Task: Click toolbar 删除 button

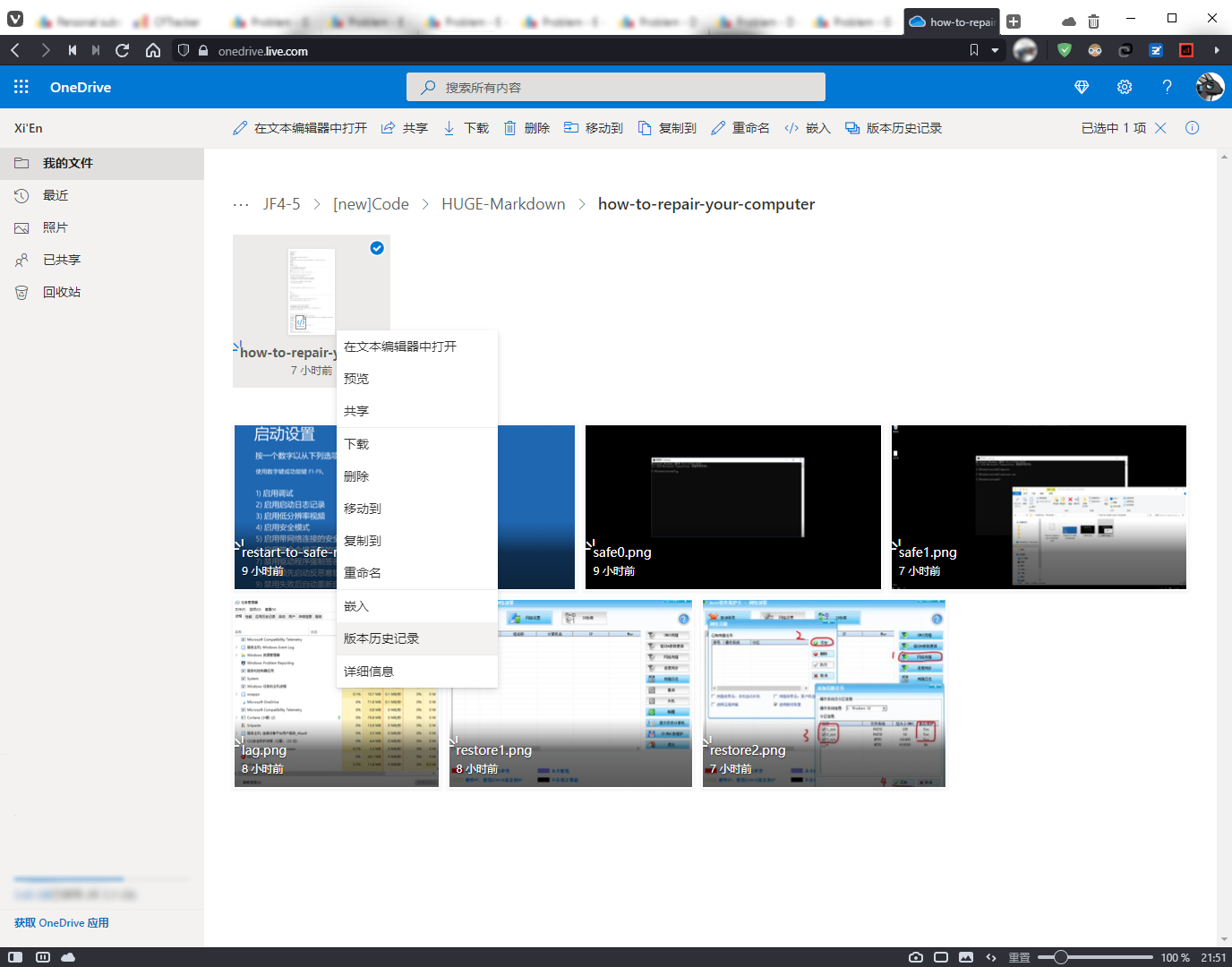Action: click(526, 128)
